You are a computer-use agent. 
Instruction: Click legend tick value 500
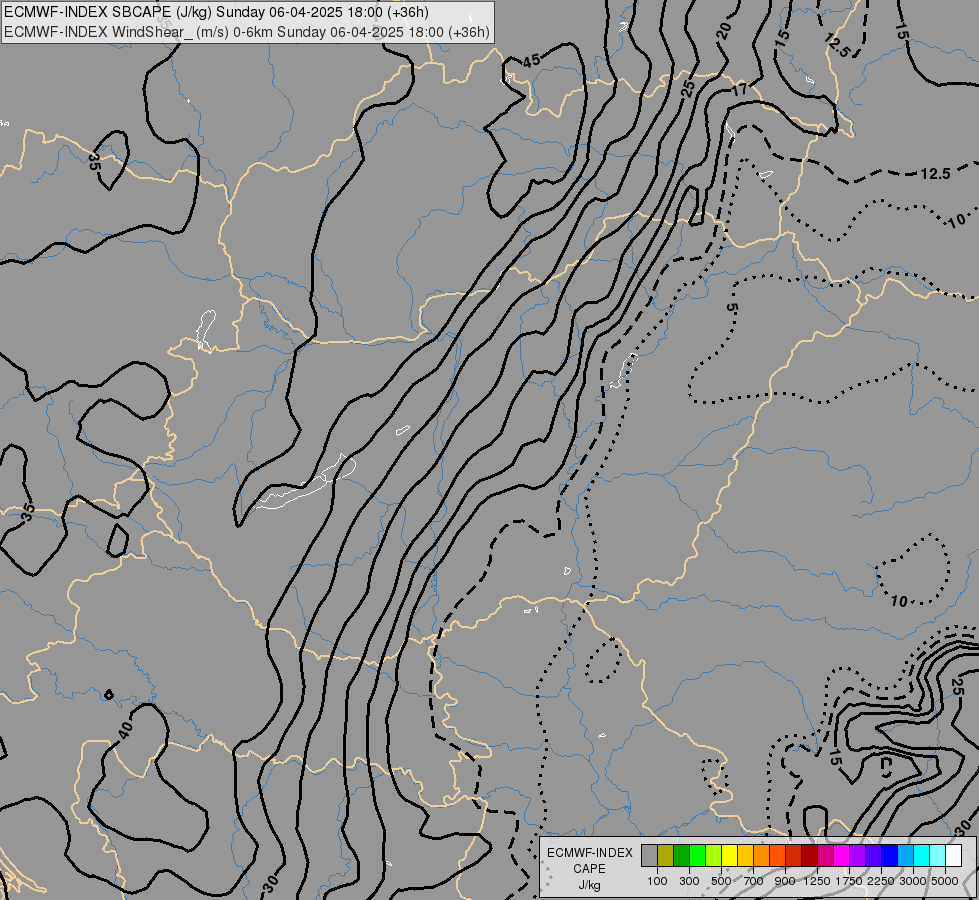coord(721,881)
